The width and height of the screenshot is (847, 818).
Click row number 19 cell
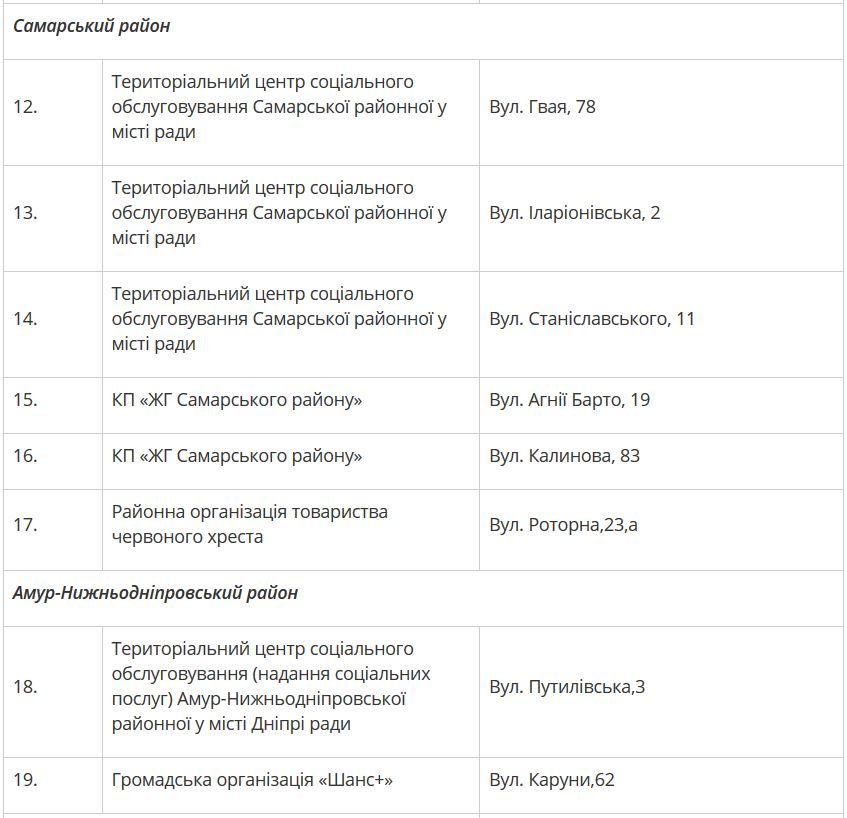[x=26, y=779]
